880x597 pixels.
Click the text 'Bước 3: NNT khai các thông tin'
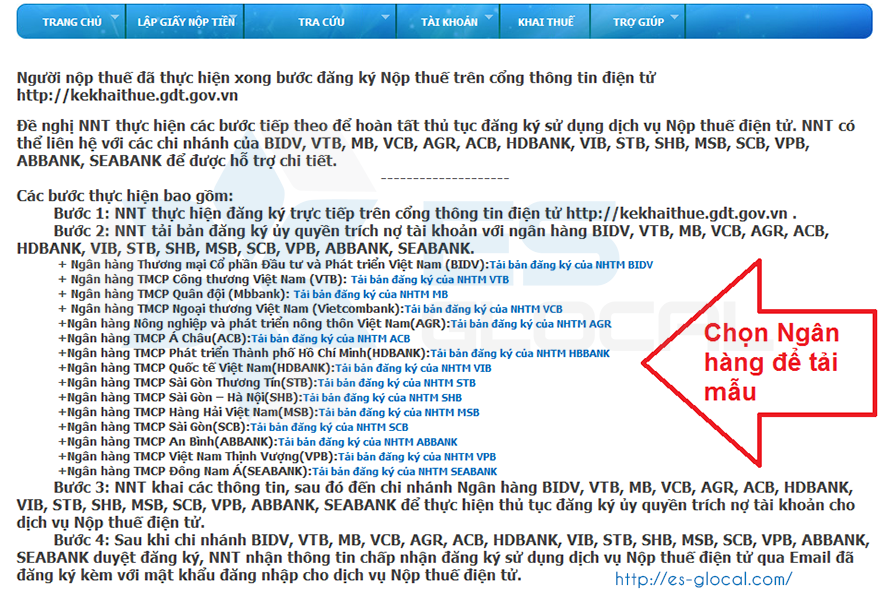436,505
